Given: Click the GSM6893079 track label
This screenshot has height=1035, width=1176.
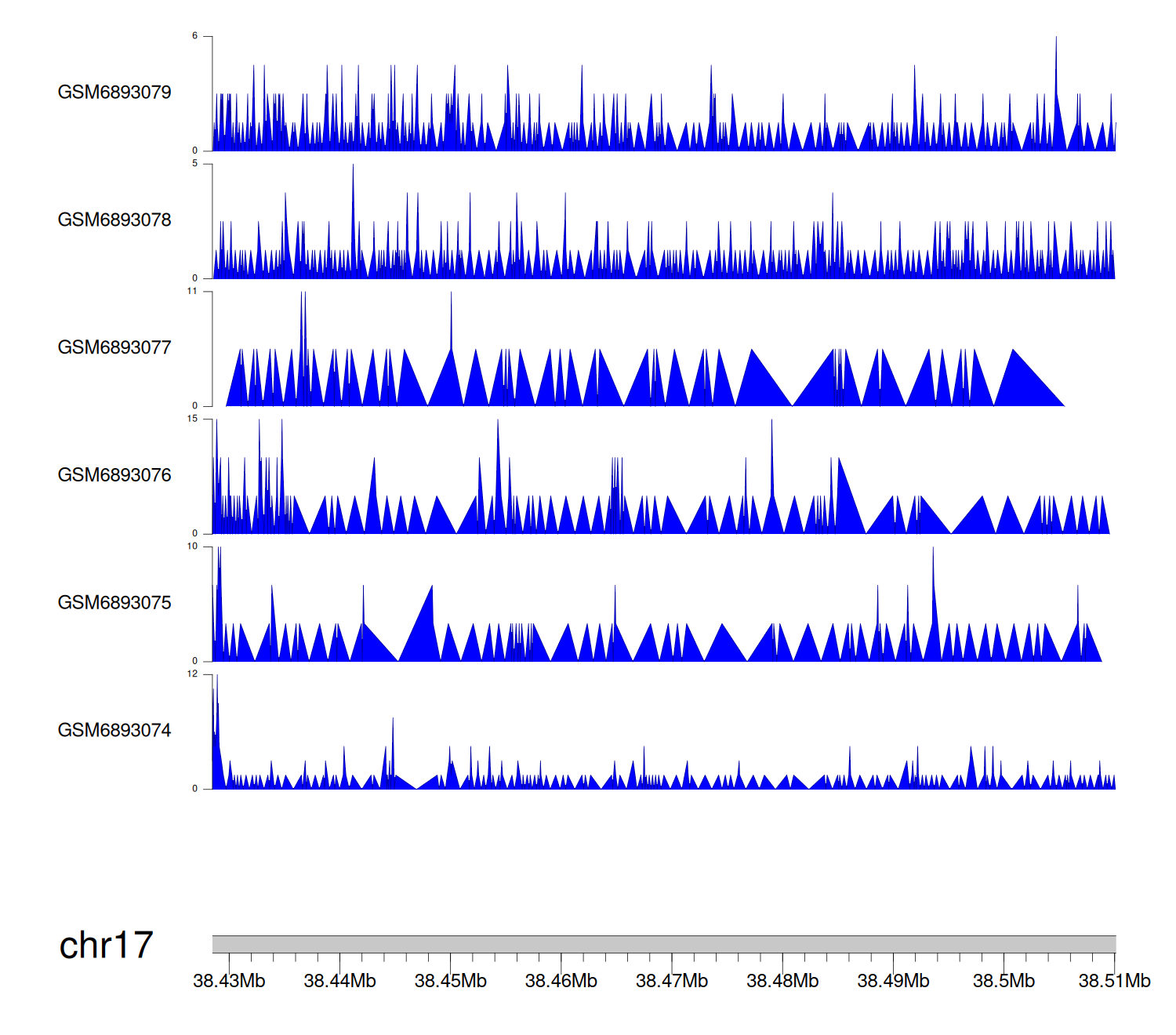Looking at the screenshot, I should (114, 93).
